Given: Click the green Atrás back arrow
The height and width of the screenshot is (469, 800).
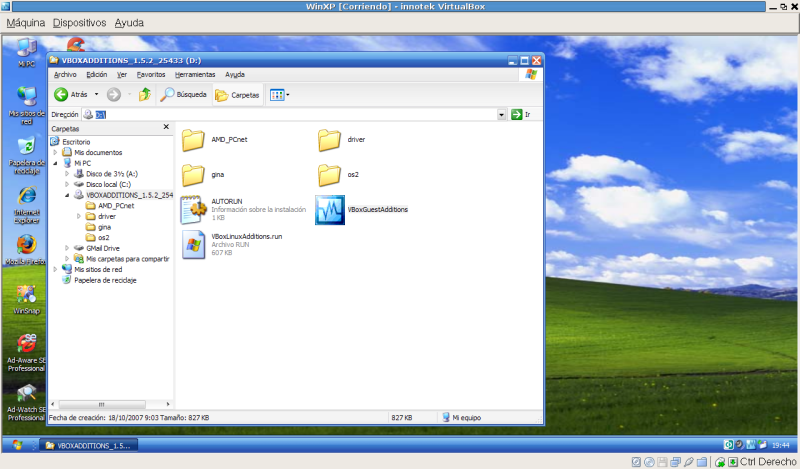Looking at the screenshot, I should click(61, 95).
